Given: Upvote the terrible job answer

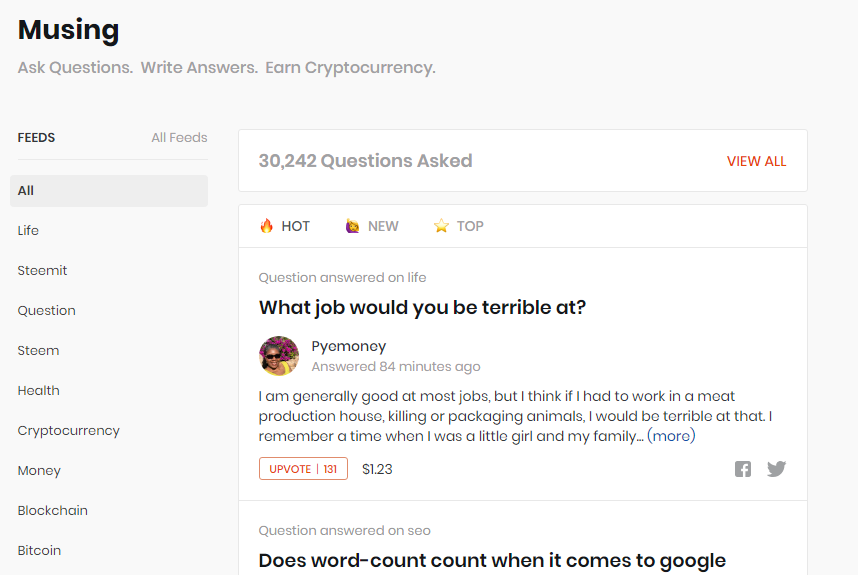Looking at the screenshot, I should click(303, 469).
